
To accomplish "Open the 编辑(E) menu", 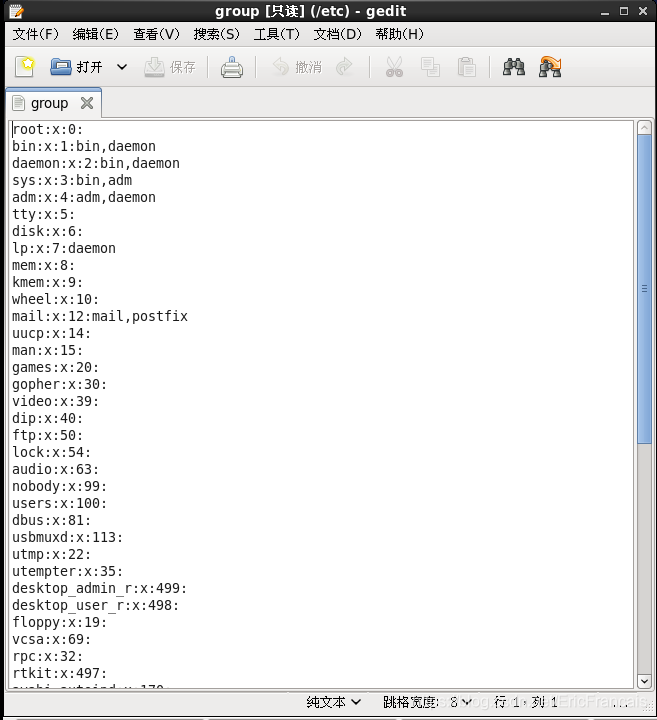I will [95, 34].
